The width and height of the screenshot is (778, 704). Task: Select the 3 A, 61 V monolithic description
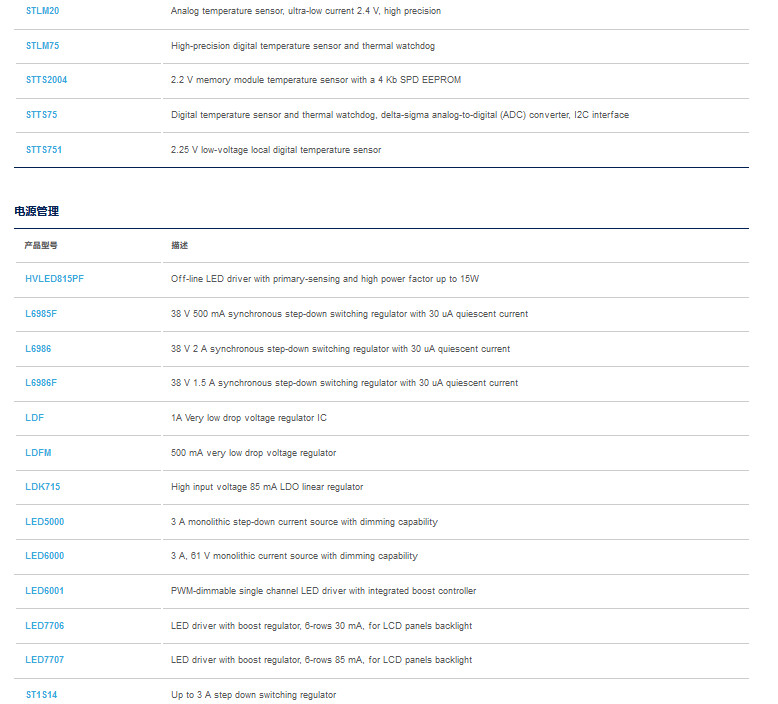coord(294,556)
